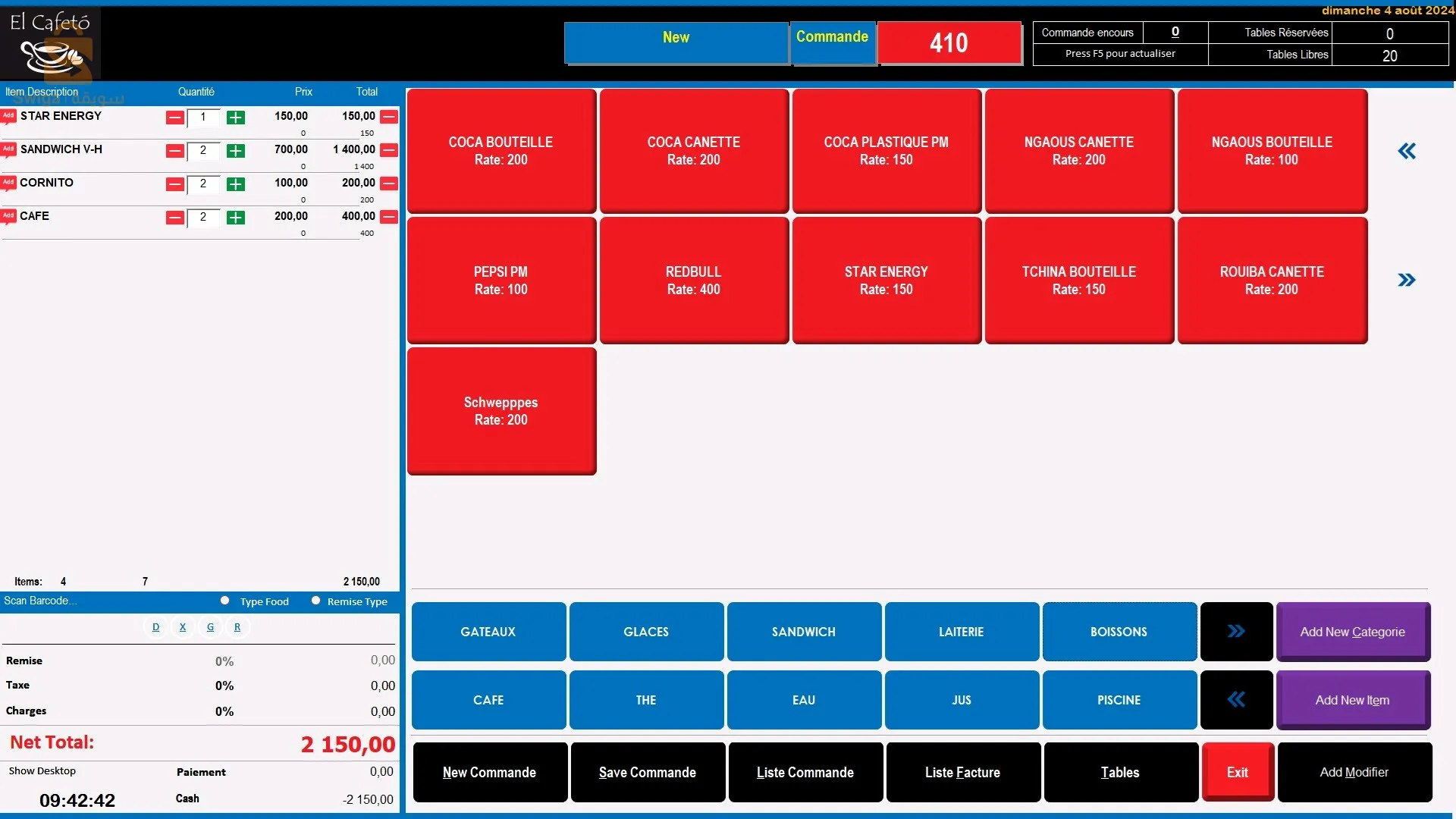This screenshot has width=1456, height=819.
Task: Add REDBULL item tile to order
Action: pos(693,280)
